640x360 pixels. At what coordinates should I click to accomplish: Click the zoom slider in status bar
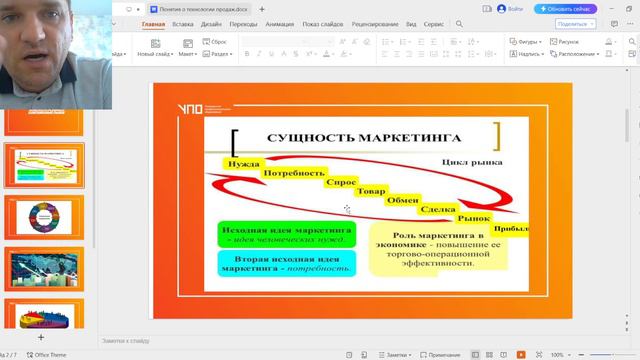[x=614, y=355]
